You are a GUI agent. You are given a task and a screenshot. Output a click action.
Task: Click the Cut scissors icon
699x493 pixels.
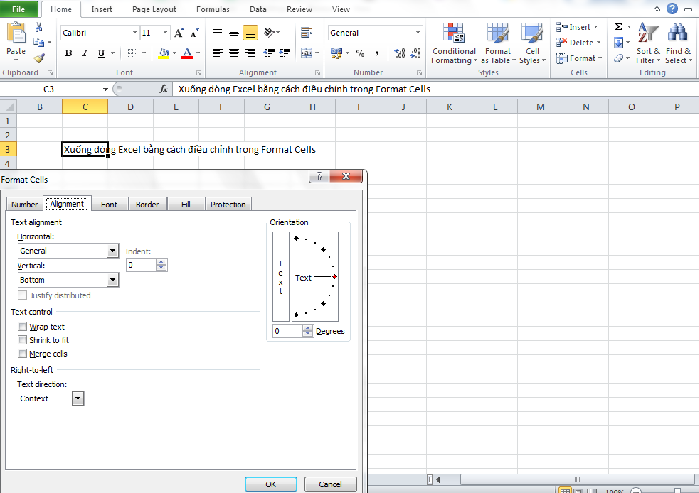[39, 28]
